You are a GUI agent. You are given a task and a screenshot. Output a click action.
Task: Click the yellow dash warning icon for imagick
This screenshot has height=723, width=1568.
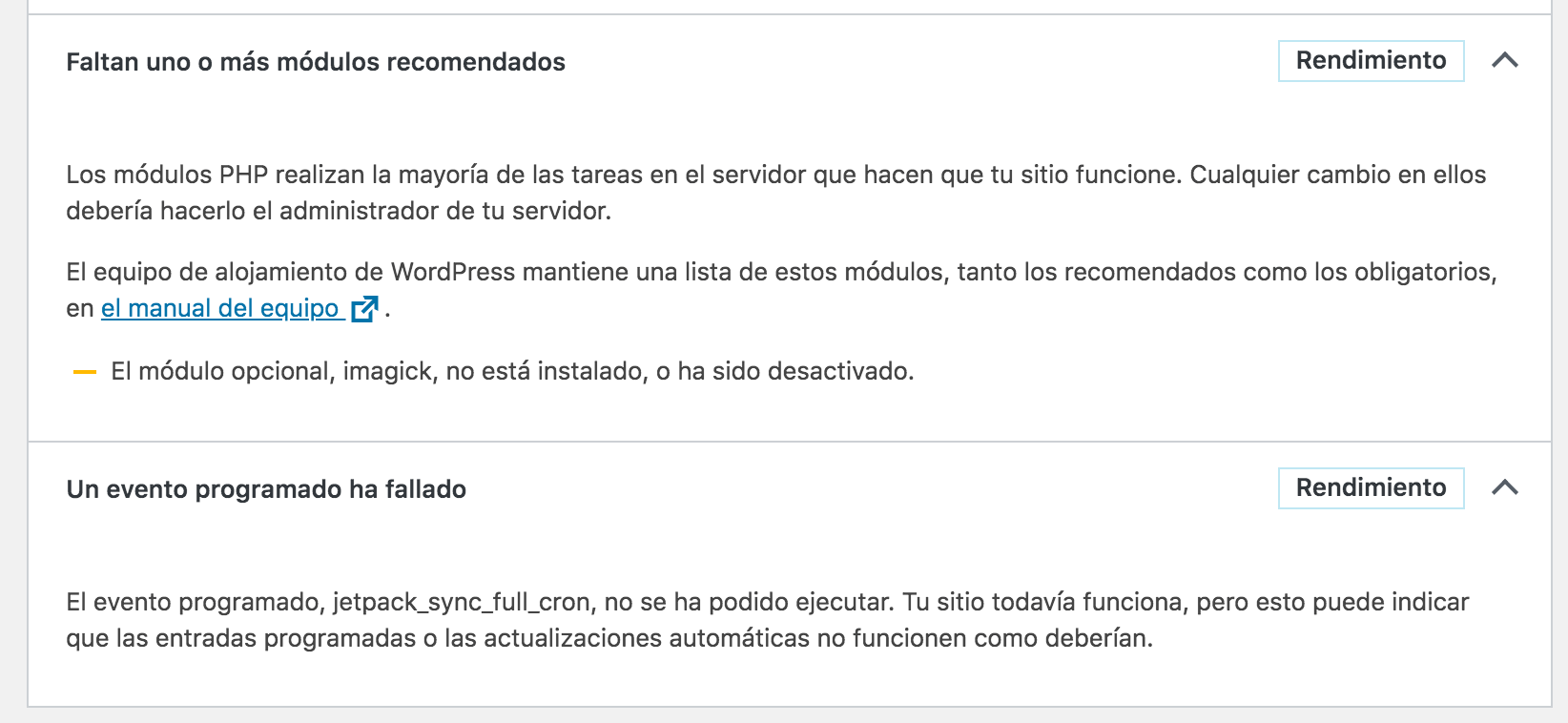85,372
